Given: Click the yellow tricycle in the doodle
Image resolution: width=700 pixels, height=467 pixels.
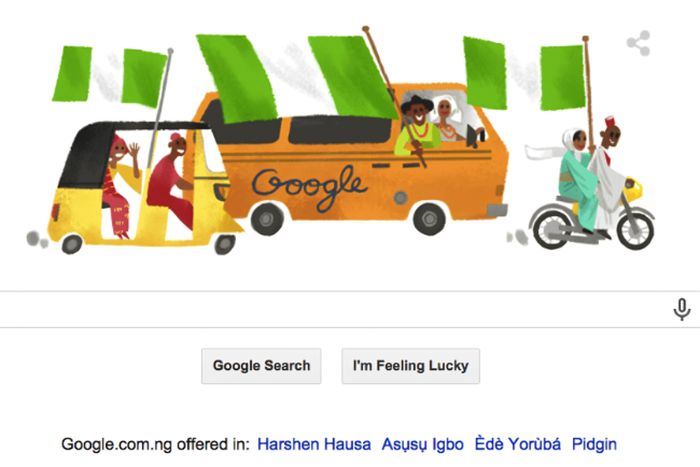Looking at the screenshot, I should (x=143, y=188).
